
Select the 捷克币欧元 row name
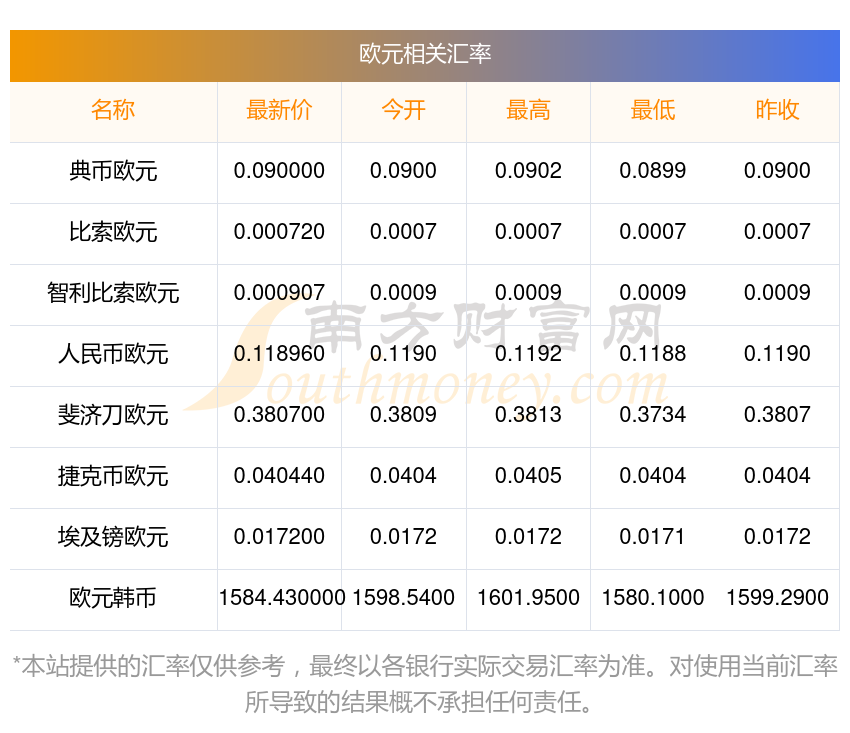(113, 476)
